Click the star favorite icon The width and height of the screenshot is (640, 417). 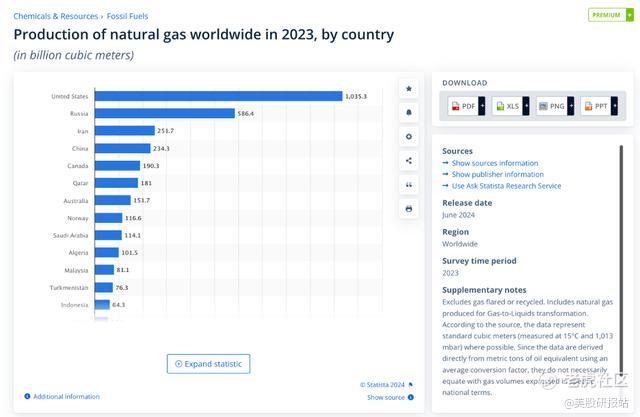tap(408, 88)
